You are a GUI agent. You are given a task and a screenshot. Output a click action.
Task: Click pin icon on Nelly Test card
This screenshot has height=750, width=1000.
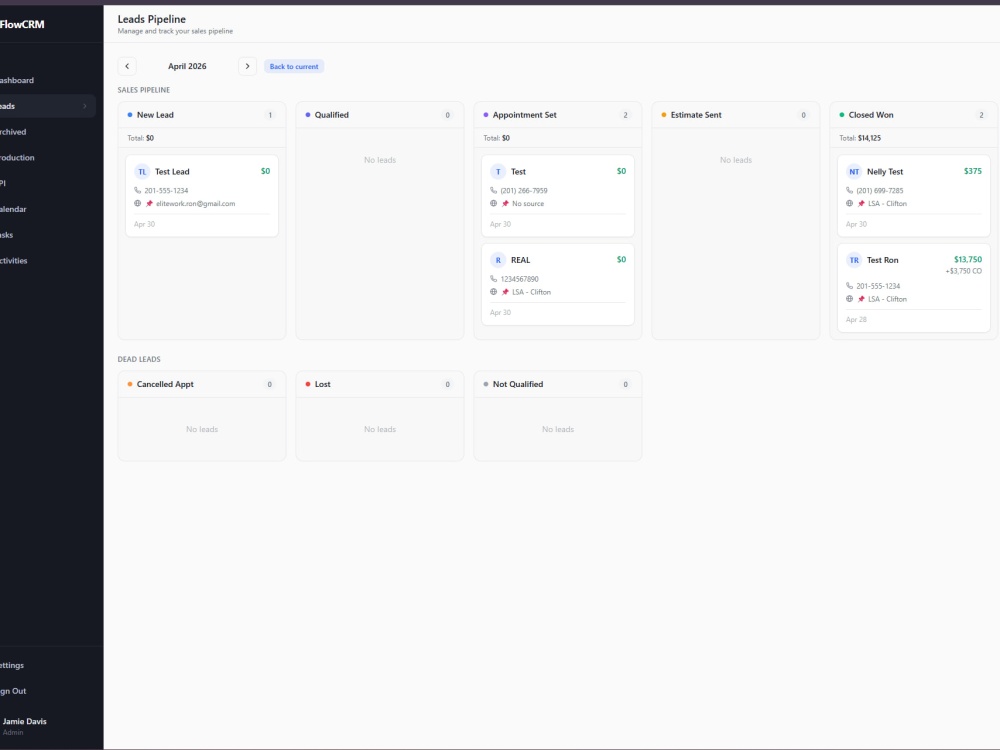pos(861,203)
